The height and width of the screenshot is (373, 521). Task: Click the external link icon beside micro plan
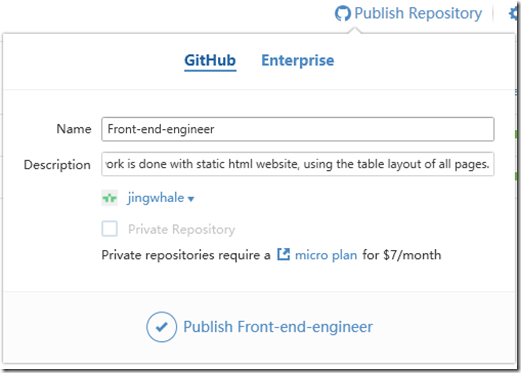click(284, 255)
